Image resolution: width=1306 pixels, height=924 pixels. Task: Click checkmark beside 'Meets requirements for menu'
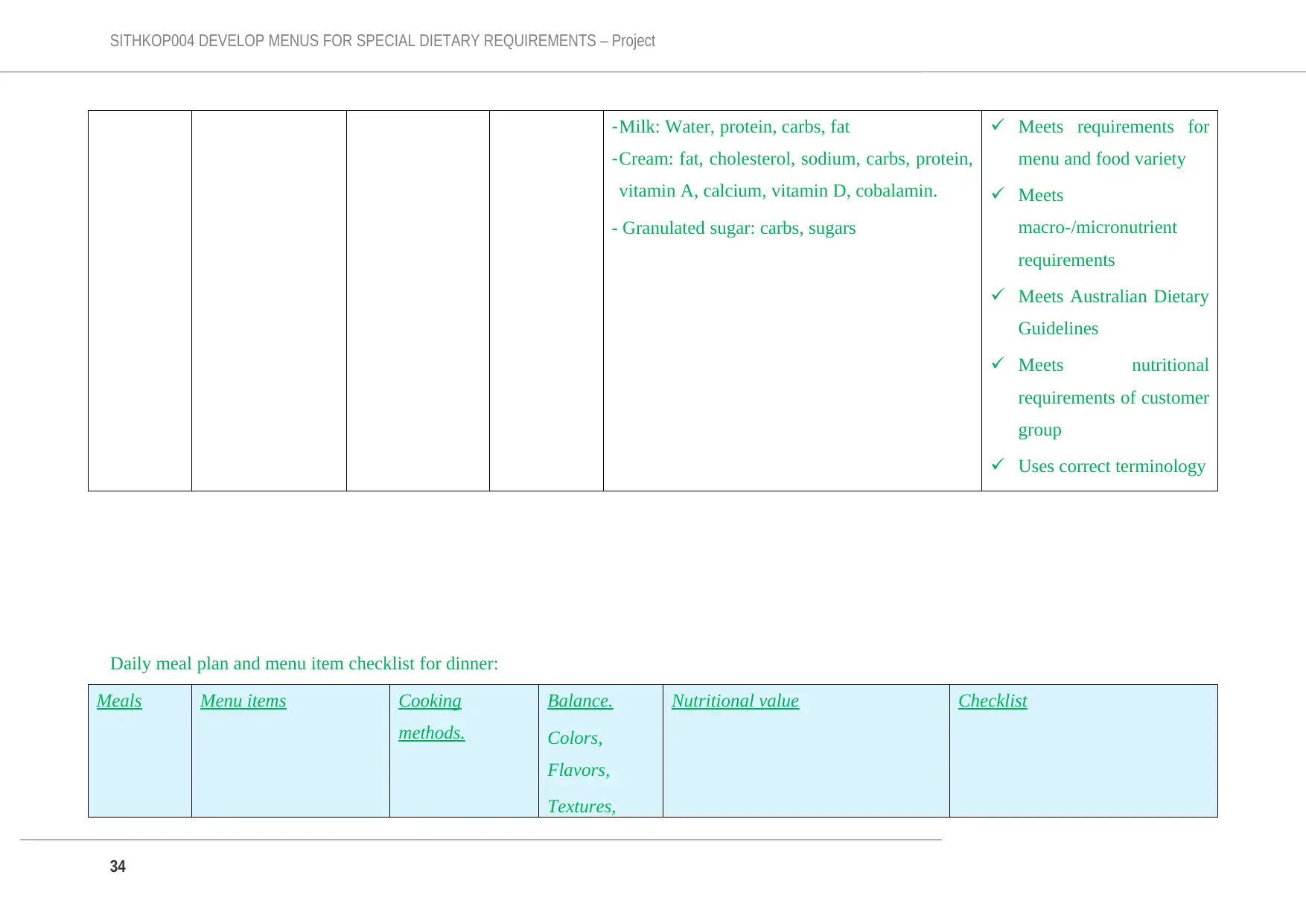(998, 125)
